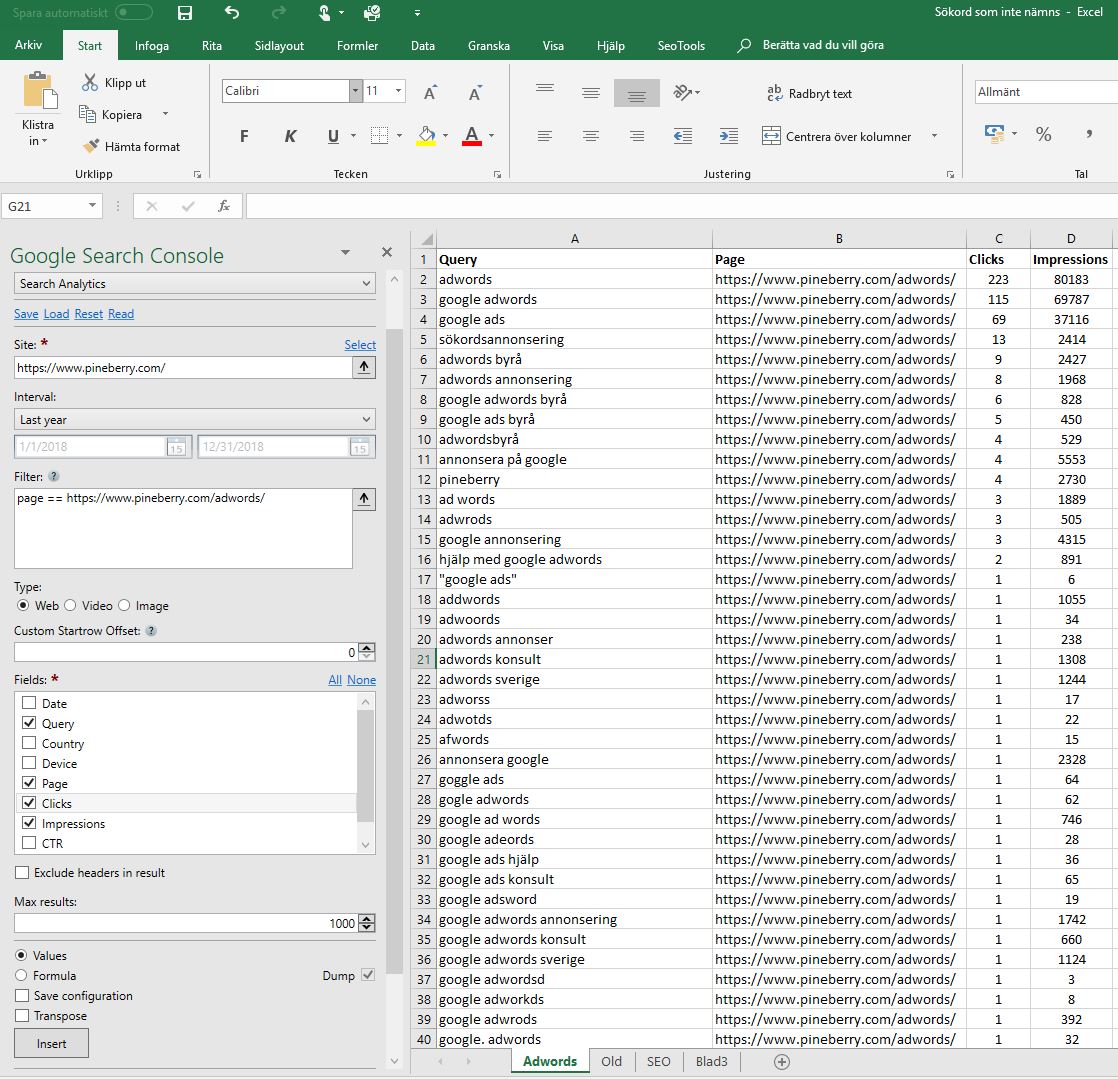
Task: Click the text orientation icon
Action: pyautogui.click(x=683, y=92)
